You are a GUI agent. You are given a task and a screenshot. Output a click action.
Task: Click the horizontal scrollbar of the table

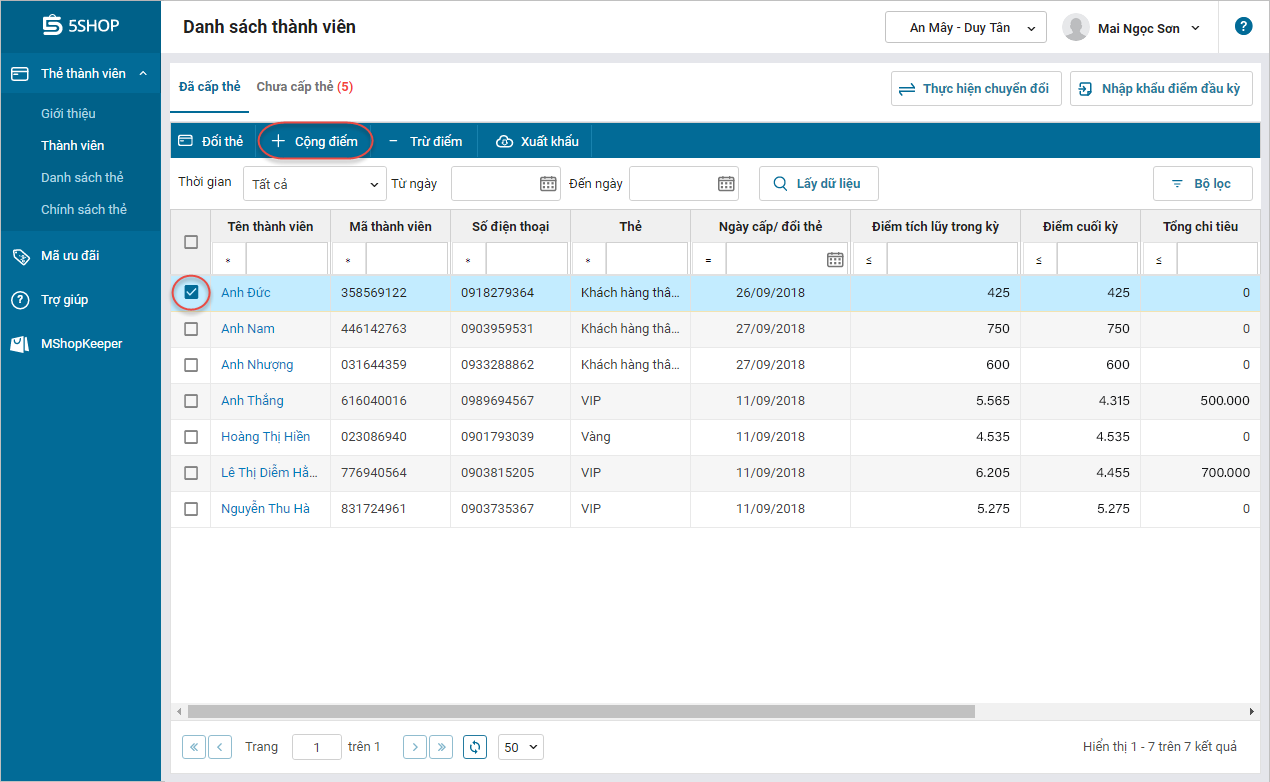(x=580, y=711)
